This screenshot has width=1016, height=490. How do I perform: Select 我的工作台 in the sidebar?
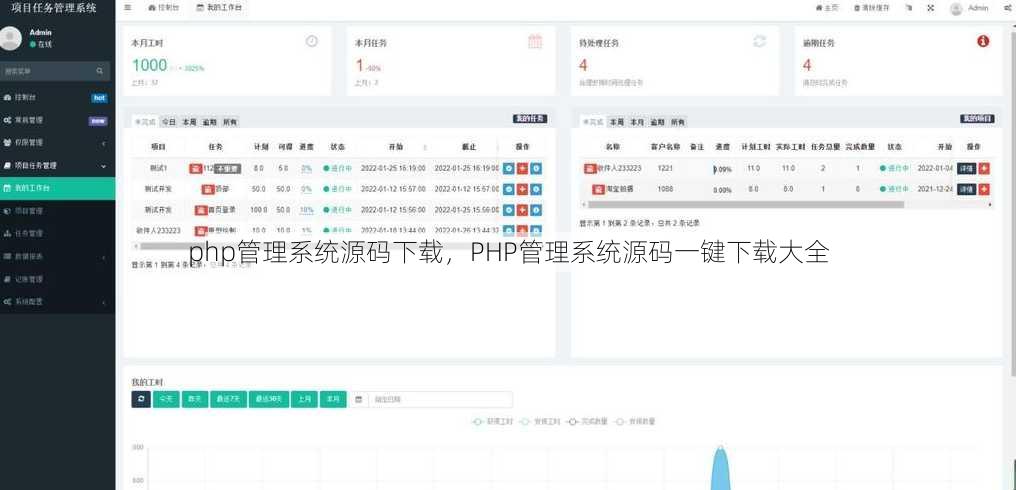tap(58, 189)
